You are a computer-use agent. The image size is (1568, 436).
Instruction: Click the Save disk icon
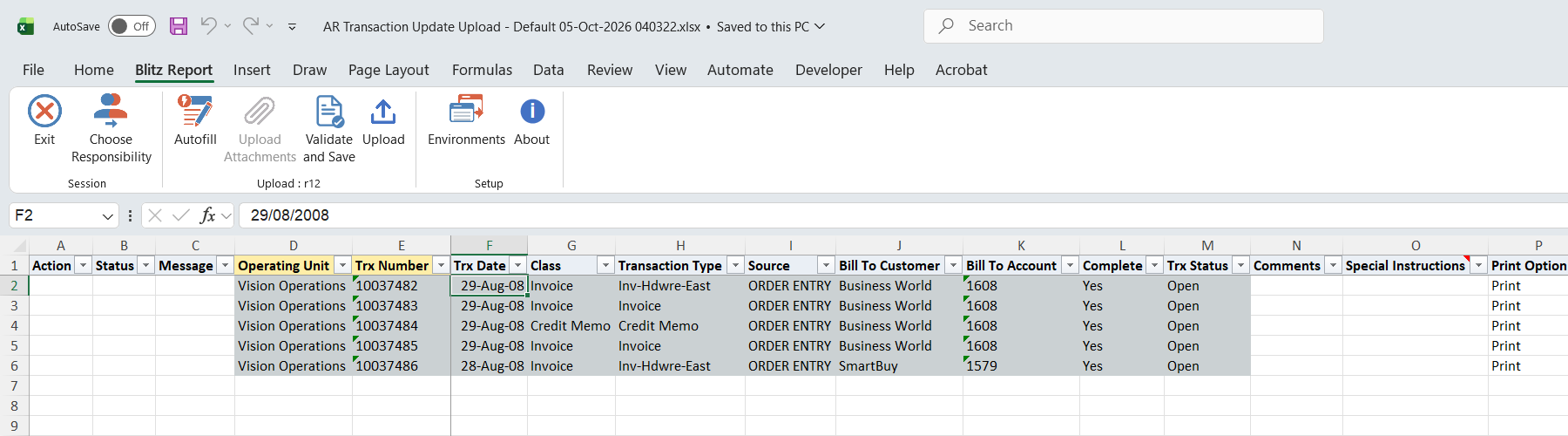[x=179, y=26]
